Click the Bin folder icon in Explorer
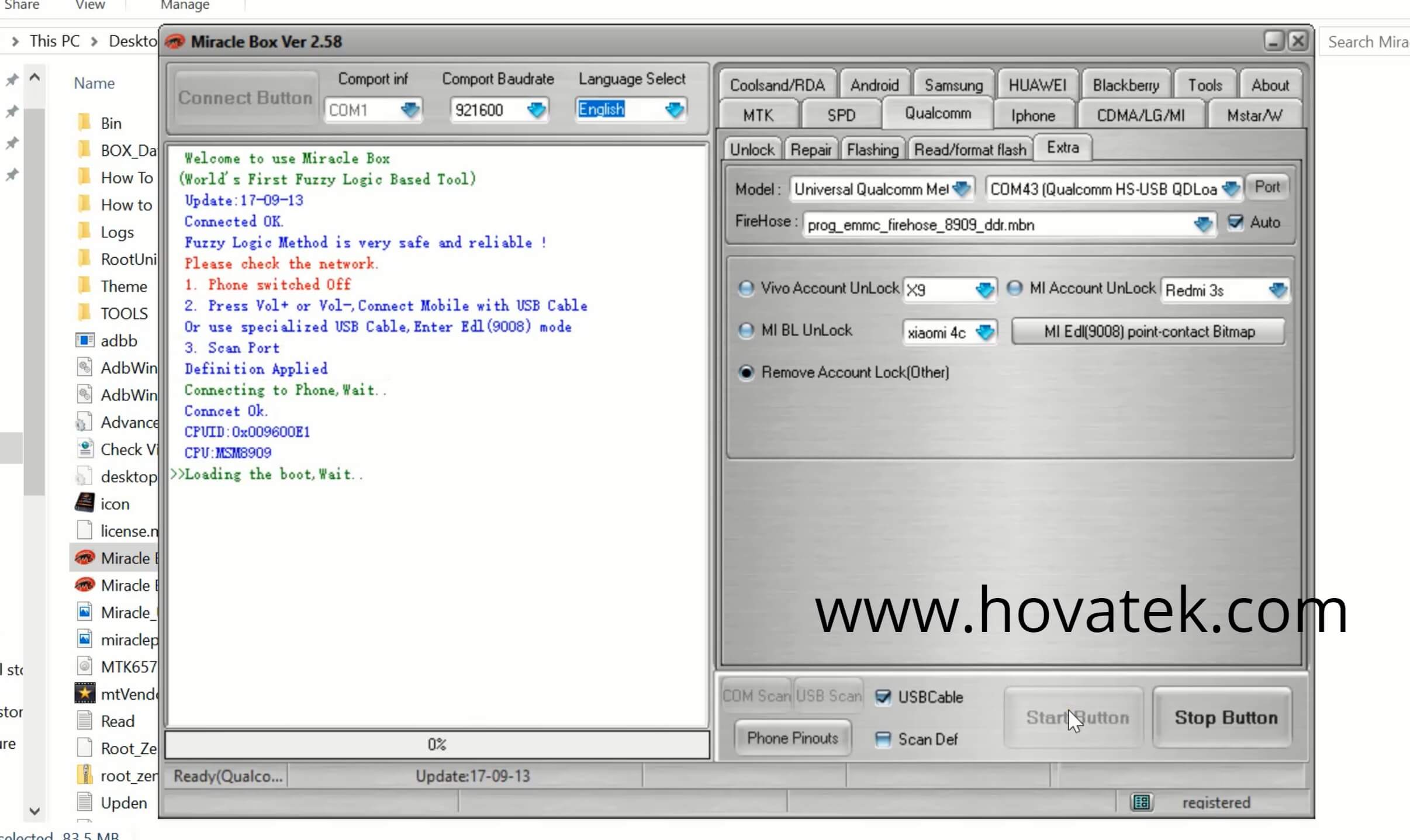Viewport: 1410px width, 840px height. tap(85, 123)
